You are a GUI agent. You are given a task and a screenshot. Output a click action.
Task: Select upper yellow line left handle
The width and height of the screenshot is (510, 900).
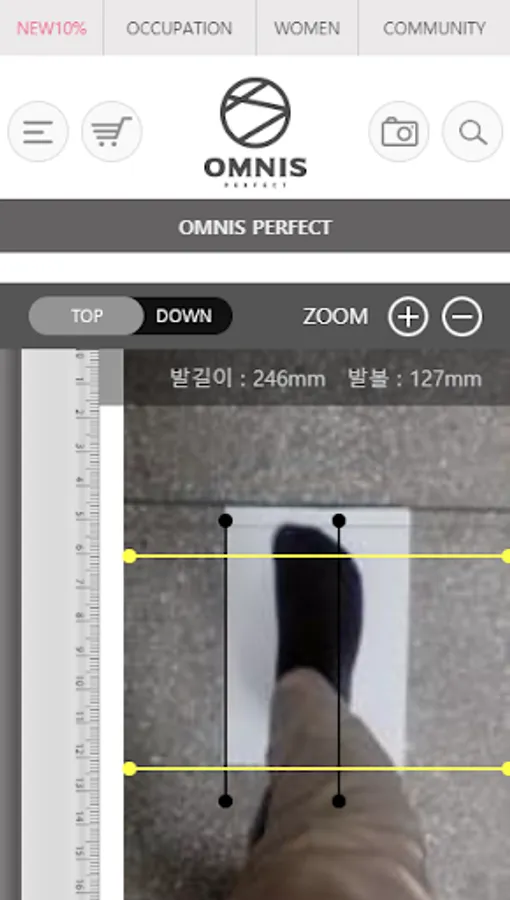130,556
